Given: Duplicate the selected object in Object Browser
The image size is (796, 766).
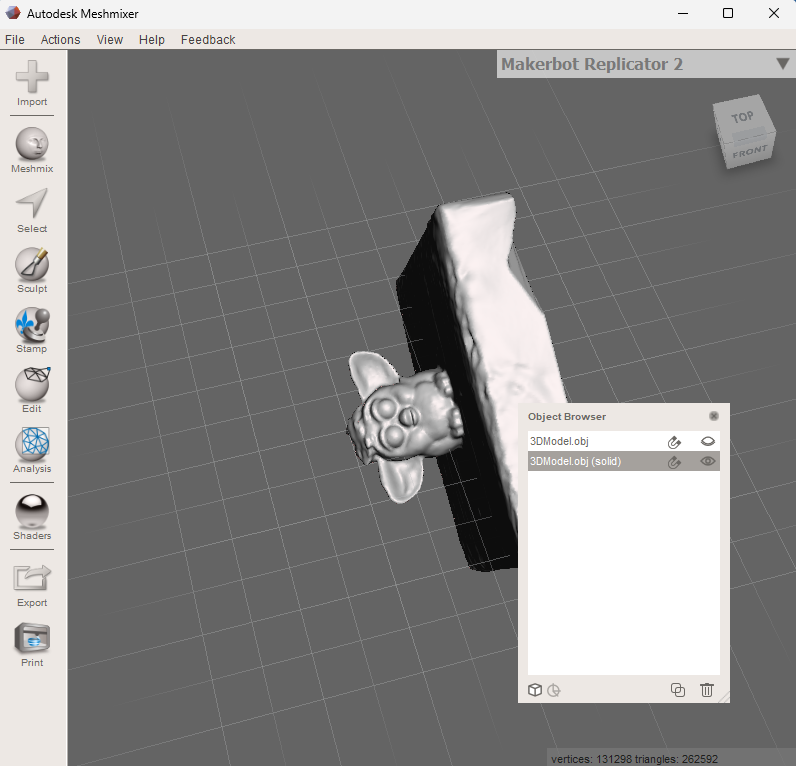Looking at the screenshot, I should pos(678,690).
